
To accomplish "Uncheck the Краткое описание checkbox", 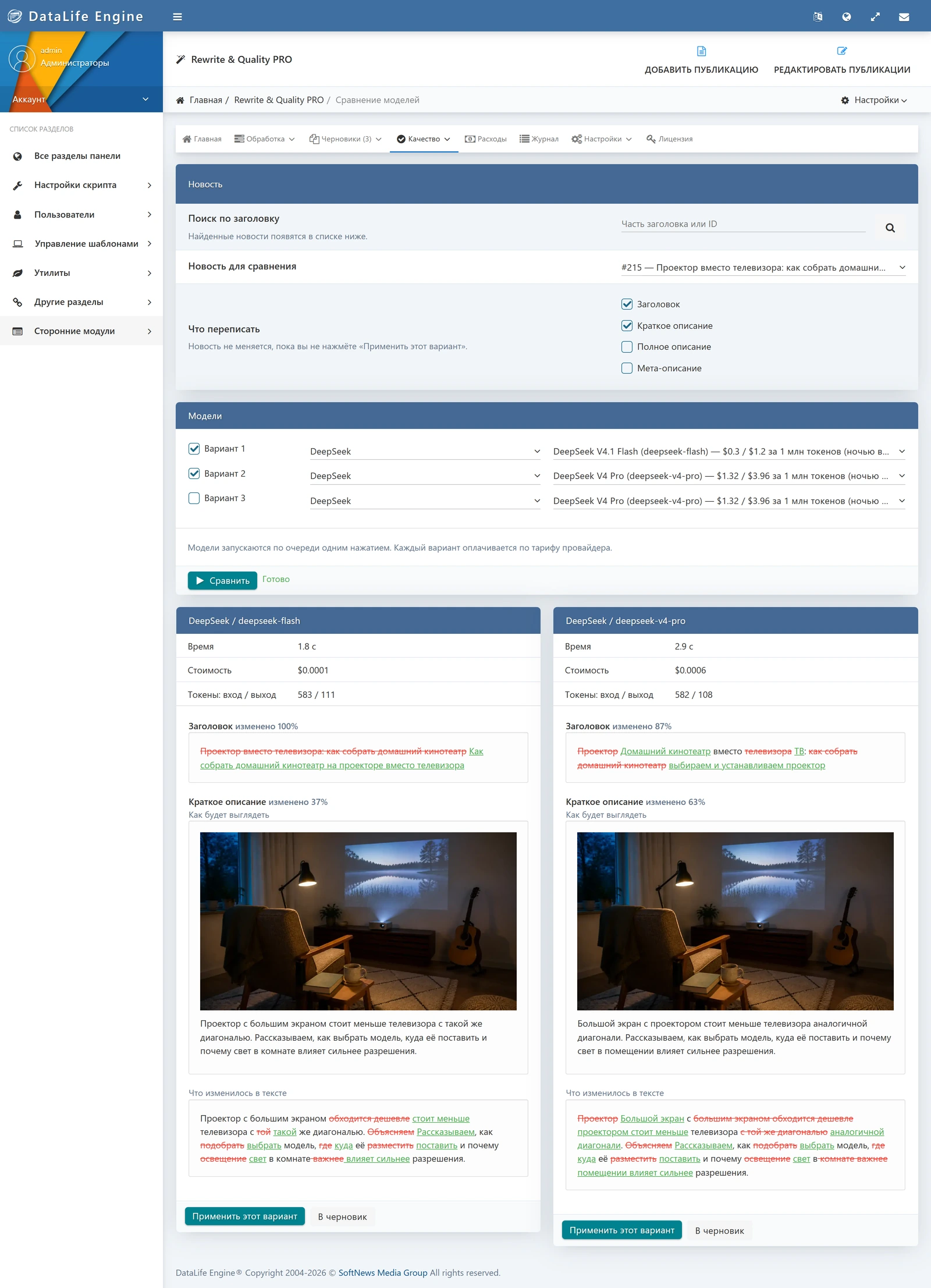I will 627,325.
